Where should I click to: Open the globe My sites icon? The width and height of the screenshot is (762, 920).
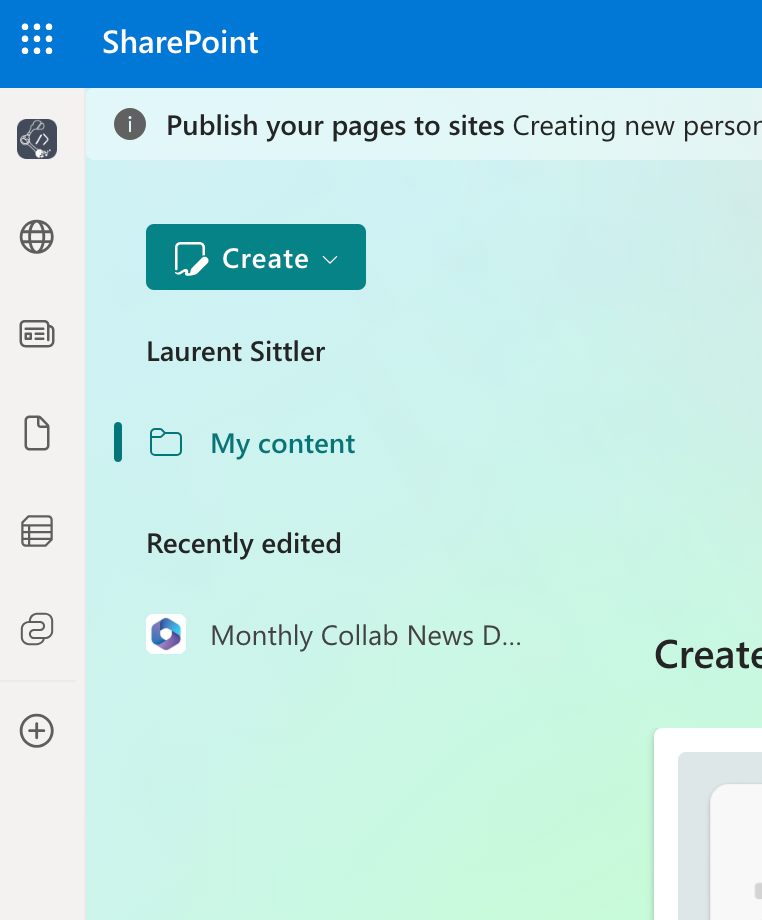pyautogui.click(x=37, y=237)
